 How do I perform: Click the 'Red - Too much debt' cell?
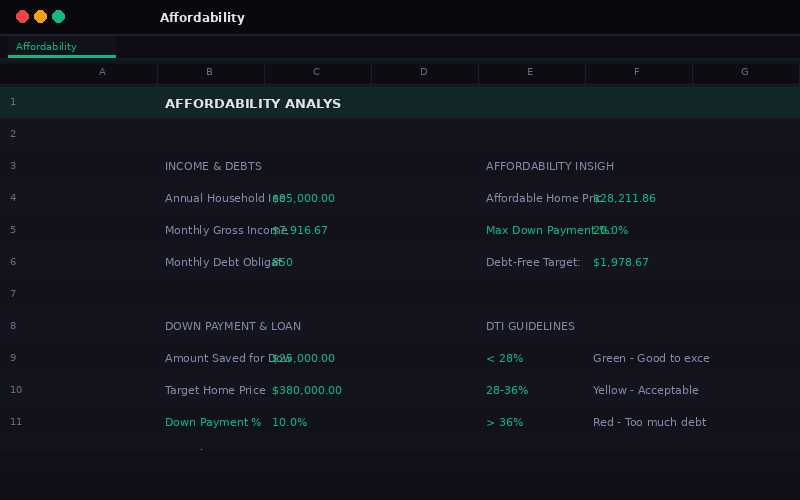point(649,422)
